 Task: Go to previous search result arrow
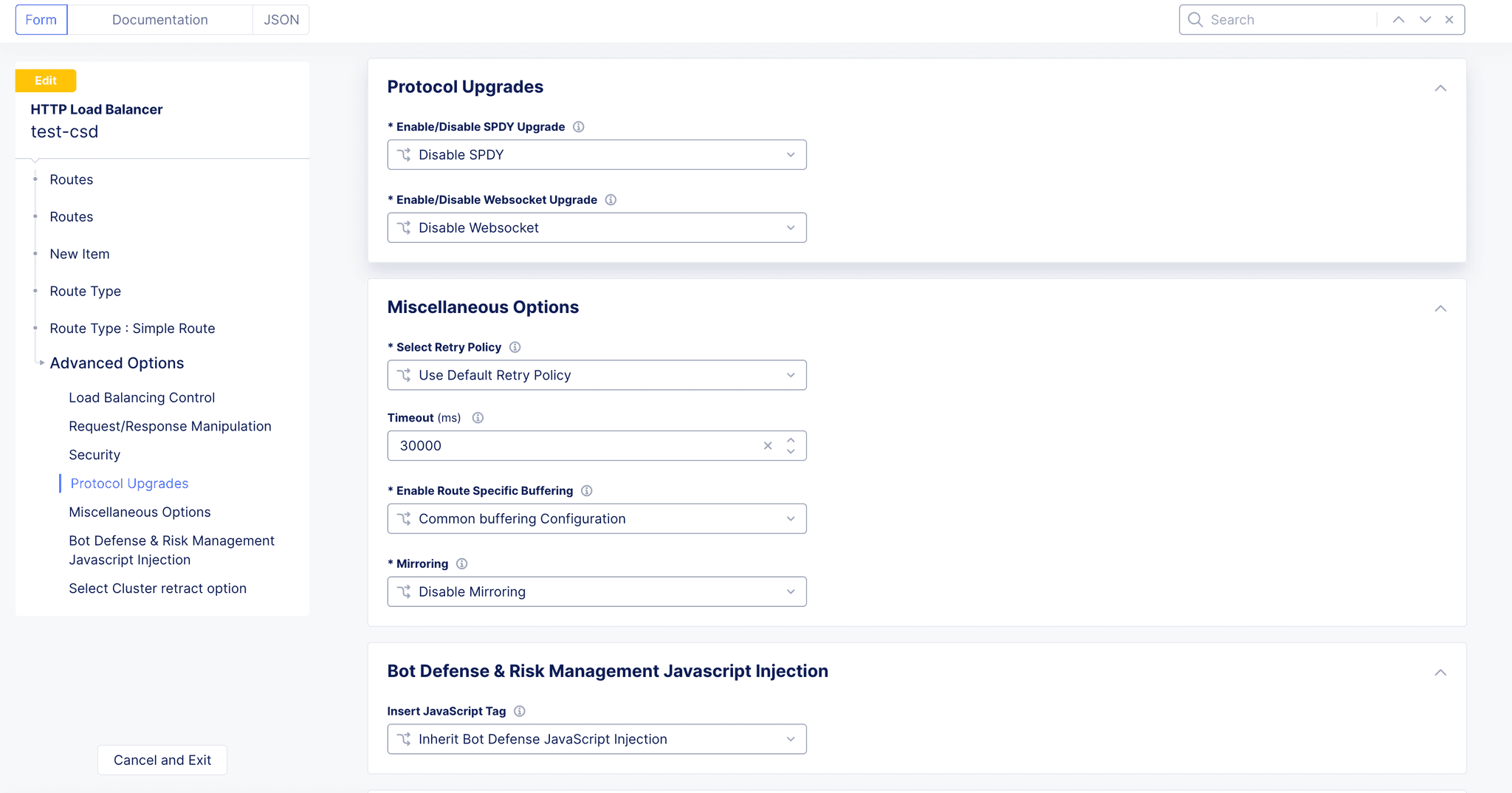point(1398,20)
